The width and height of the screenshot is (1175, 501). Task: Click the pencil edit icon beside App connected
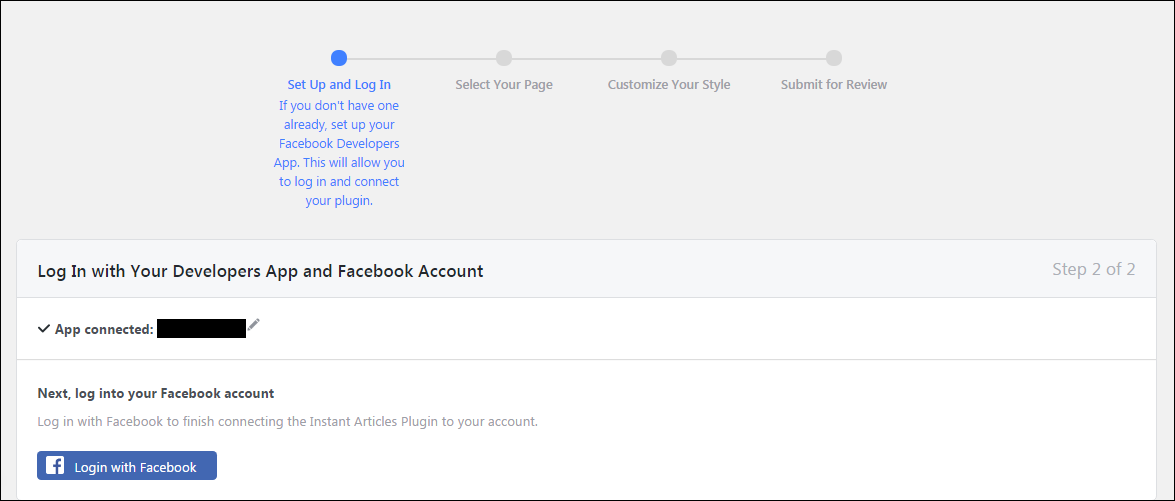[254, 324]
